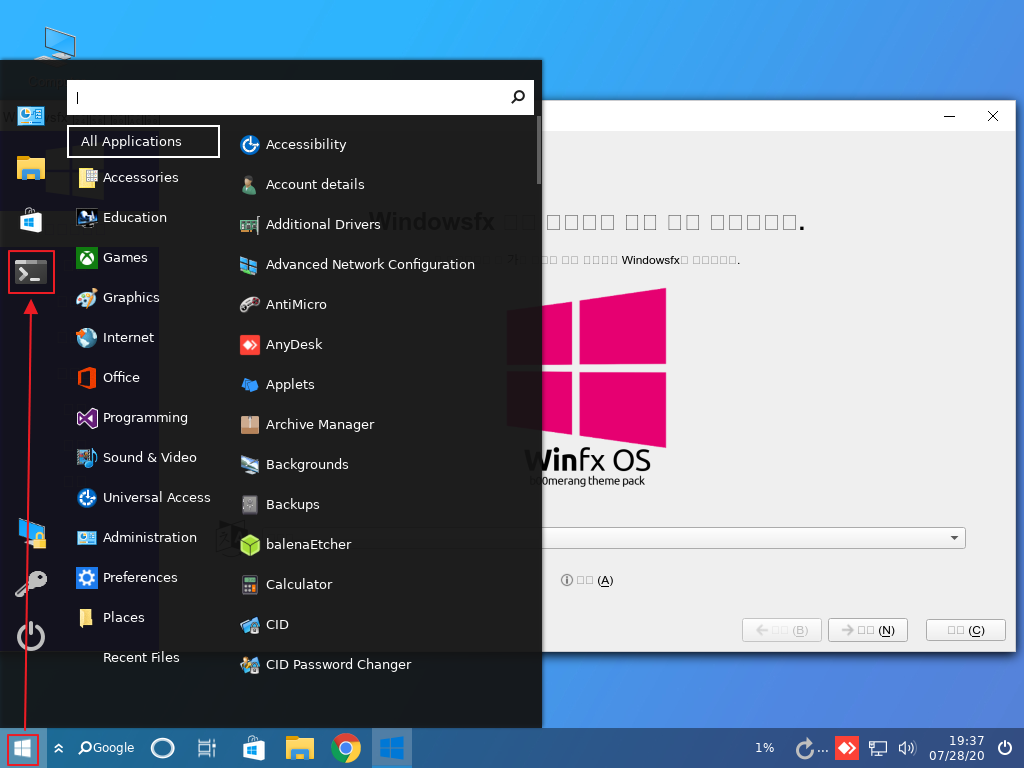
Task: Open the network tray icon
Action: [x=878, y=748]
